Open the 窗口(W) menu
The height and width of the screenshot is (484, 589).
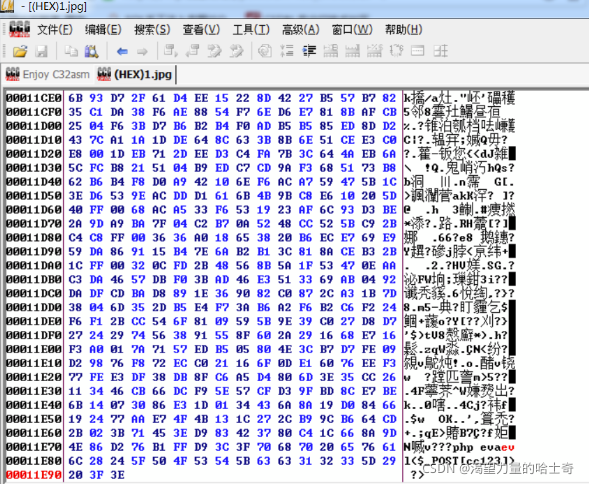click(x=352, y=30)
